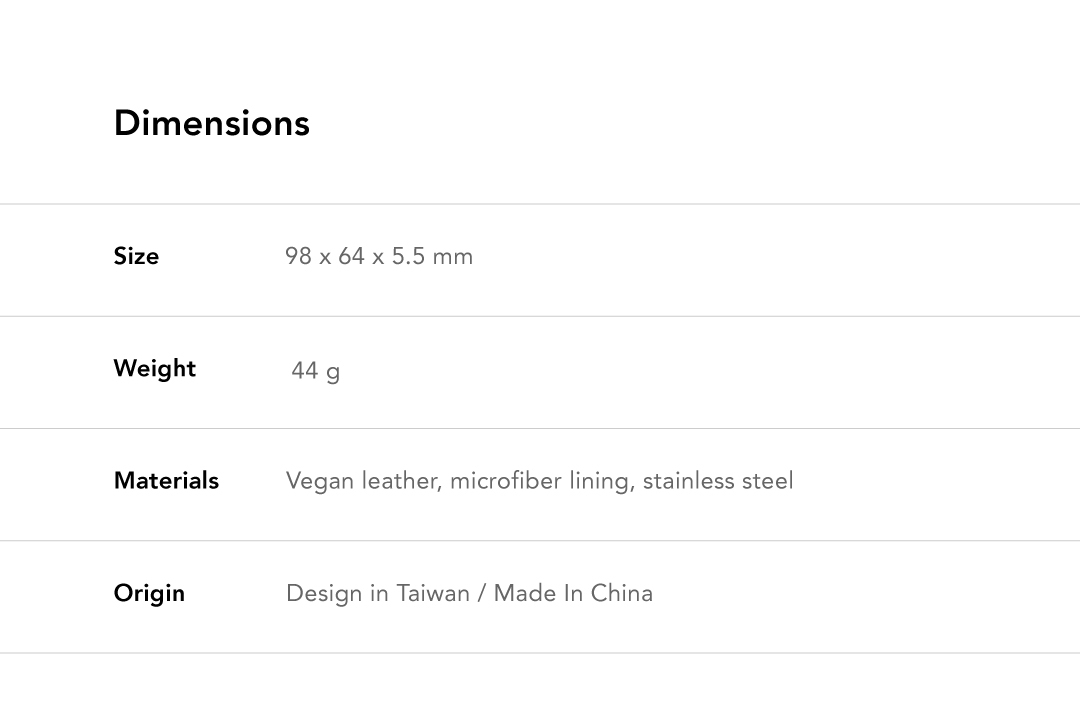The height and width of the screenshot is (720, 1080).
Task: Click the word leather in Materials
Action: (401, 481)
